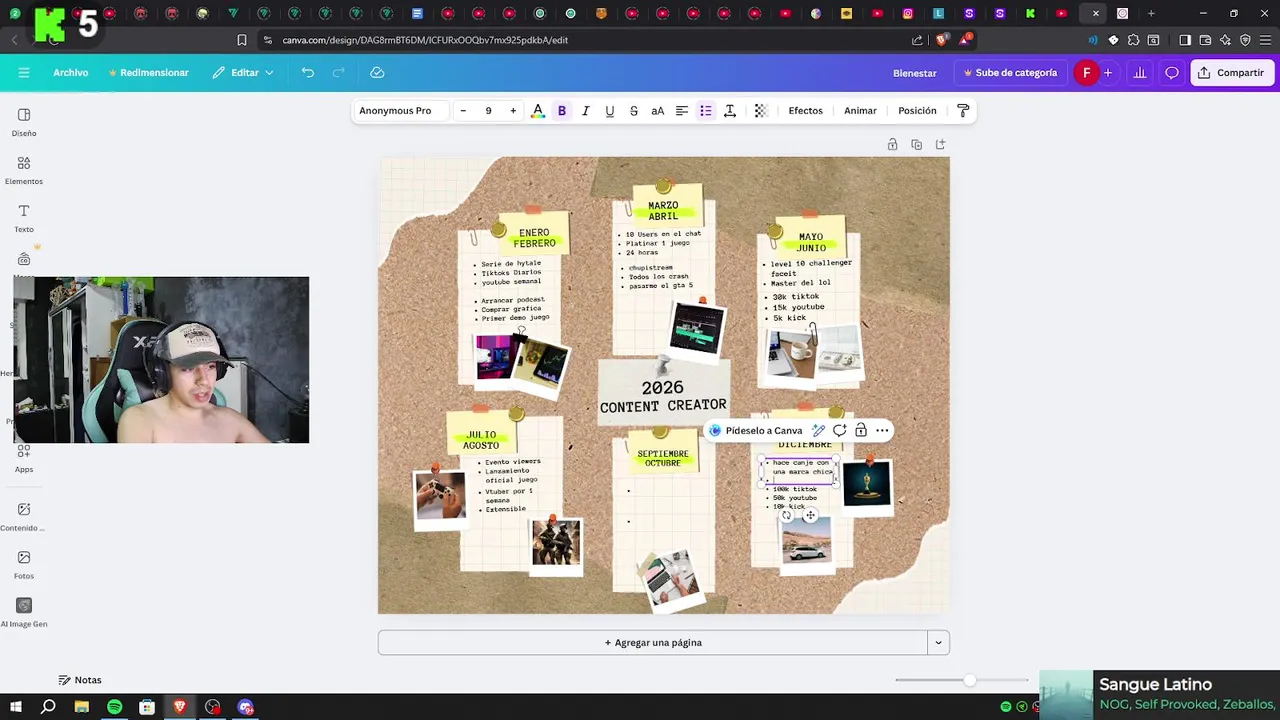Adjust the zoom slider
The image size is (1280, 720).
pos(969,680)
